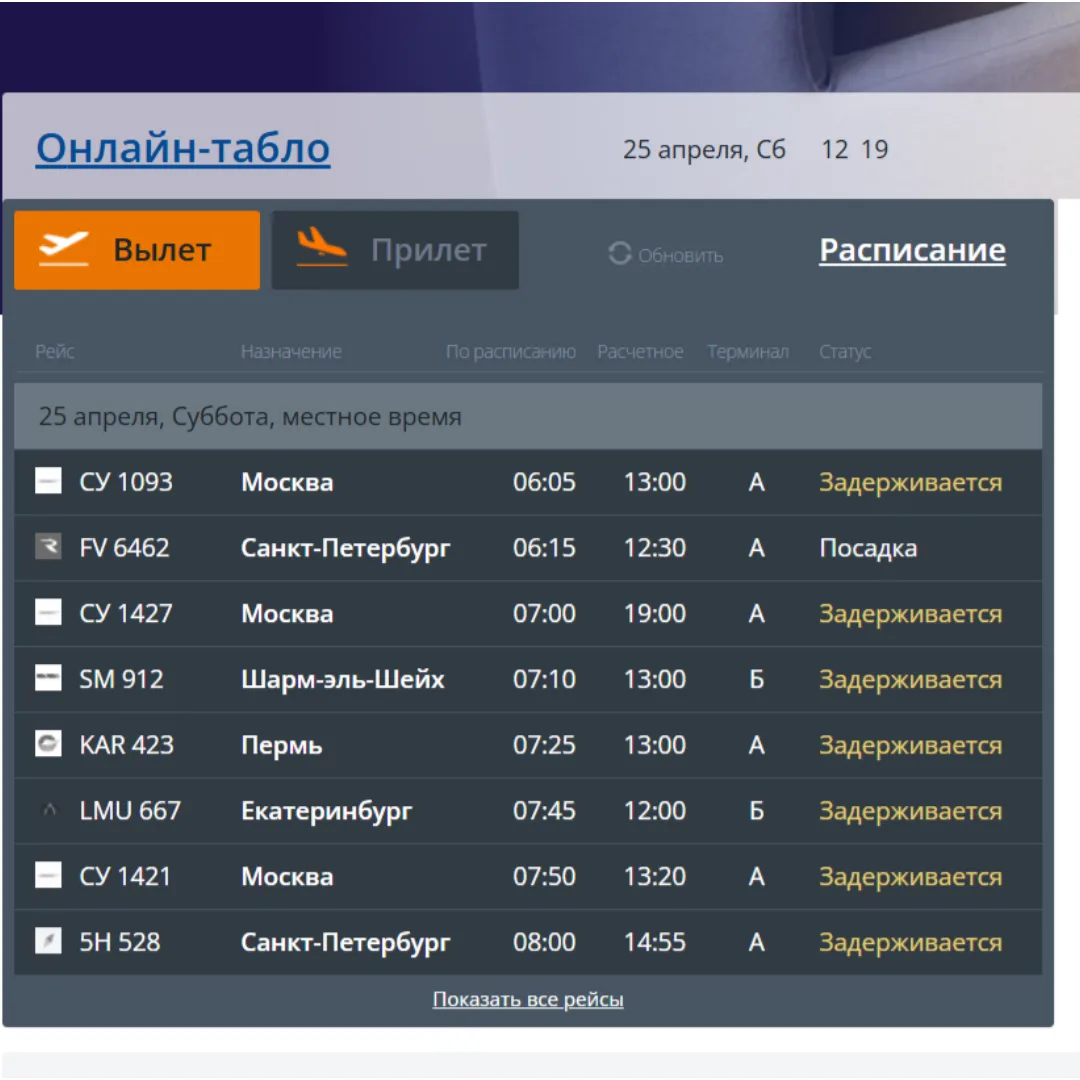
Task: Click the airline logo for flight 5H 528
Action: click(48, 942)
